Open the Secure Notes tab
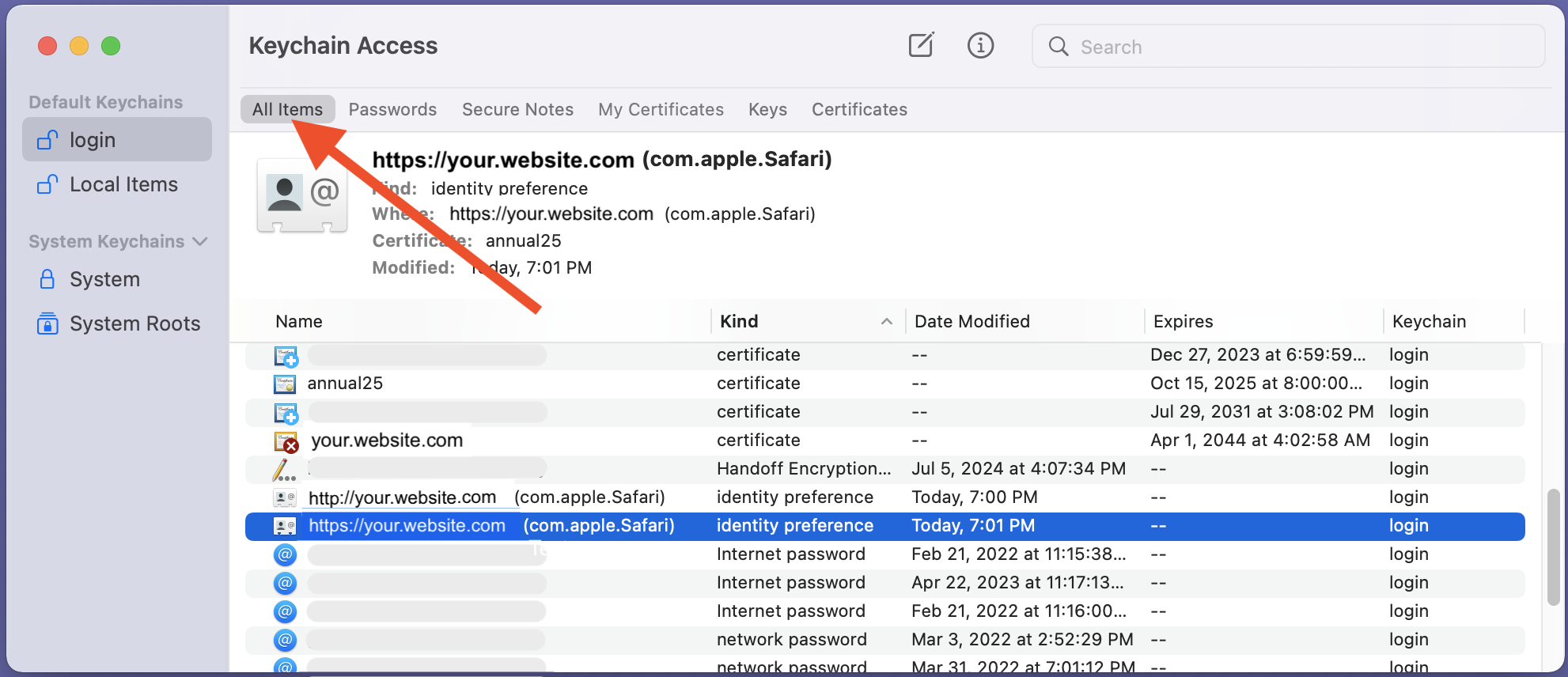 (517, 109)
